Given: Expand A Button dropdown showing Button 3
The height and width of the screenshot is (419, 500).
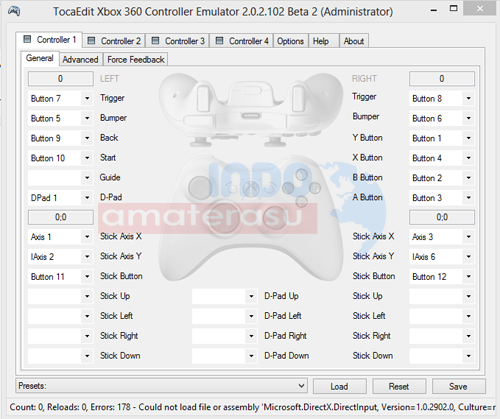Looking at the screenshot, I should [442, 198].
